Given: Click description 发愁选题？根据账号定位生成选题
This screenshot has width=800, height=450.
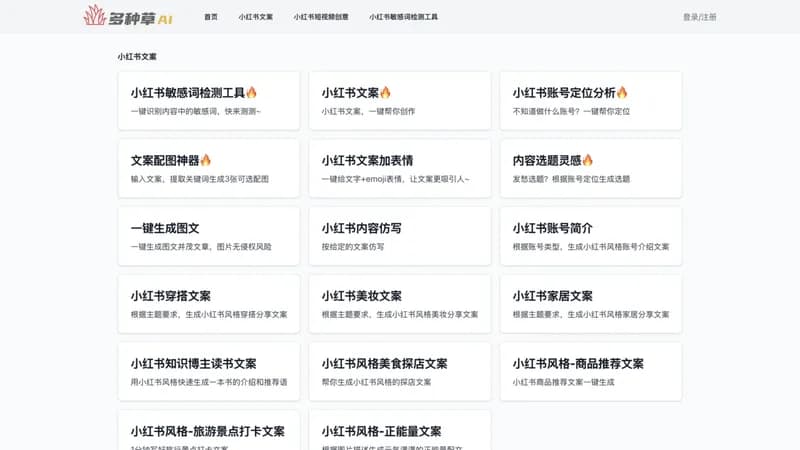Looking at the screenshot, I should point(571,179).
